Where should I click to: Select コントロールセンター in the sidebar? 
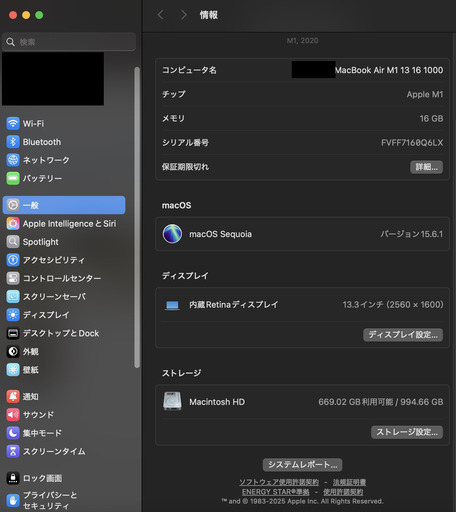click(x=64, y=278)
